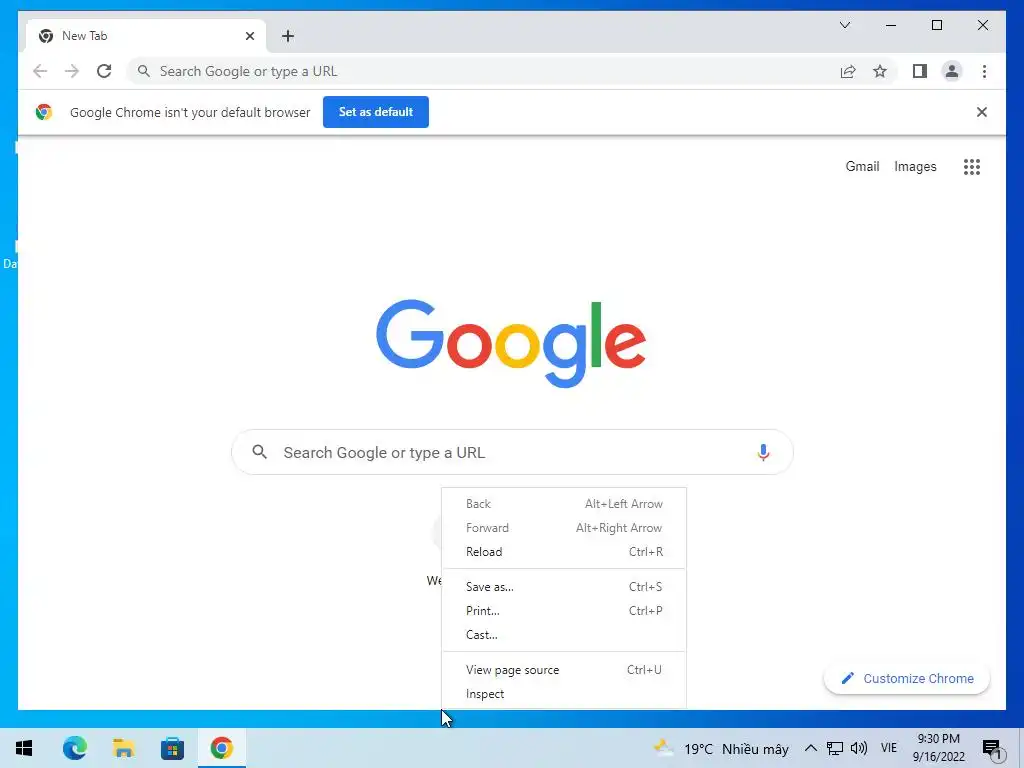Show hidden system tray icons

coord(810,748)
